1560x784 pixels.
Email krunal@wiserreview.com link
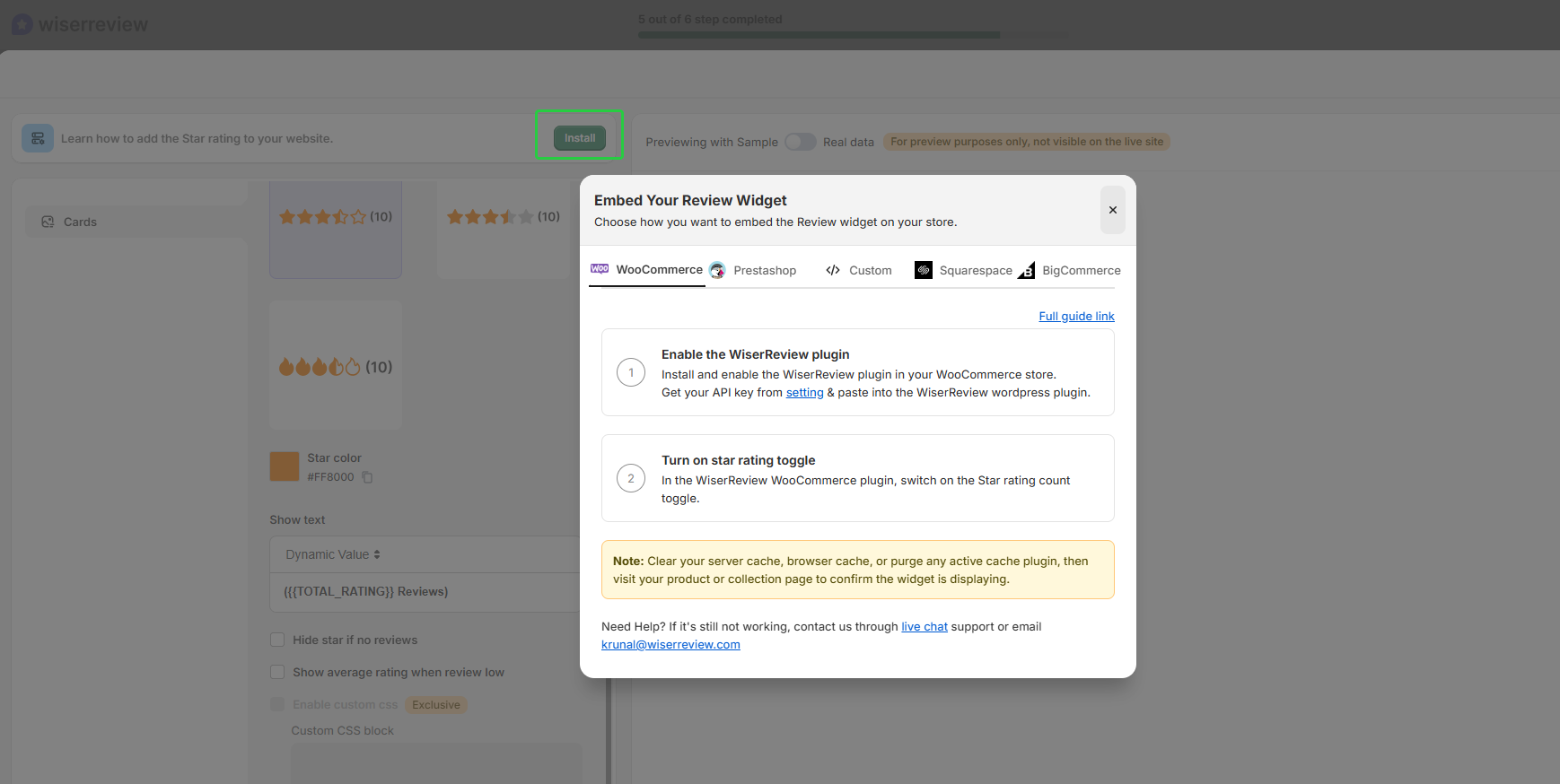point(670,645)
